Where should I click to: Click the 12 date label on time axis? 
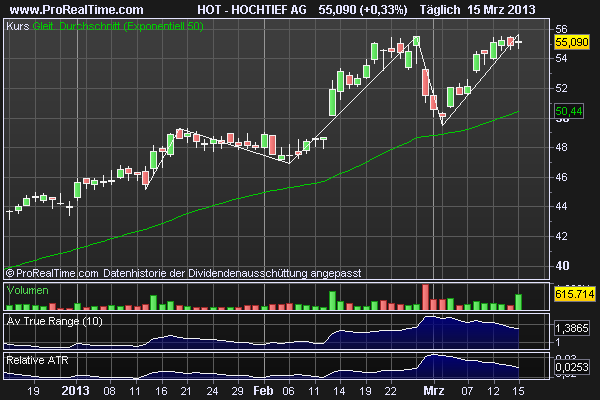point(493,391)
